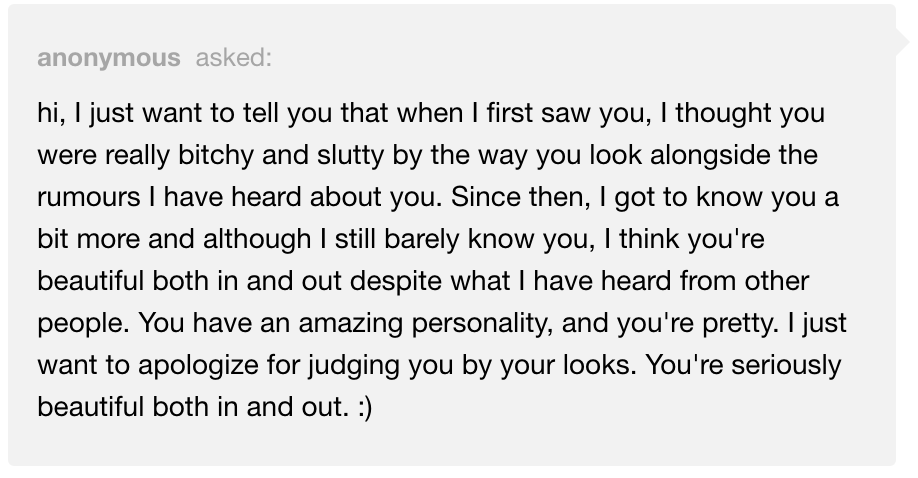Image resolution: width=918 pixels, height=478 pixels.
Task: Click the word "seriously" near message end
Action: coord(786,366)
